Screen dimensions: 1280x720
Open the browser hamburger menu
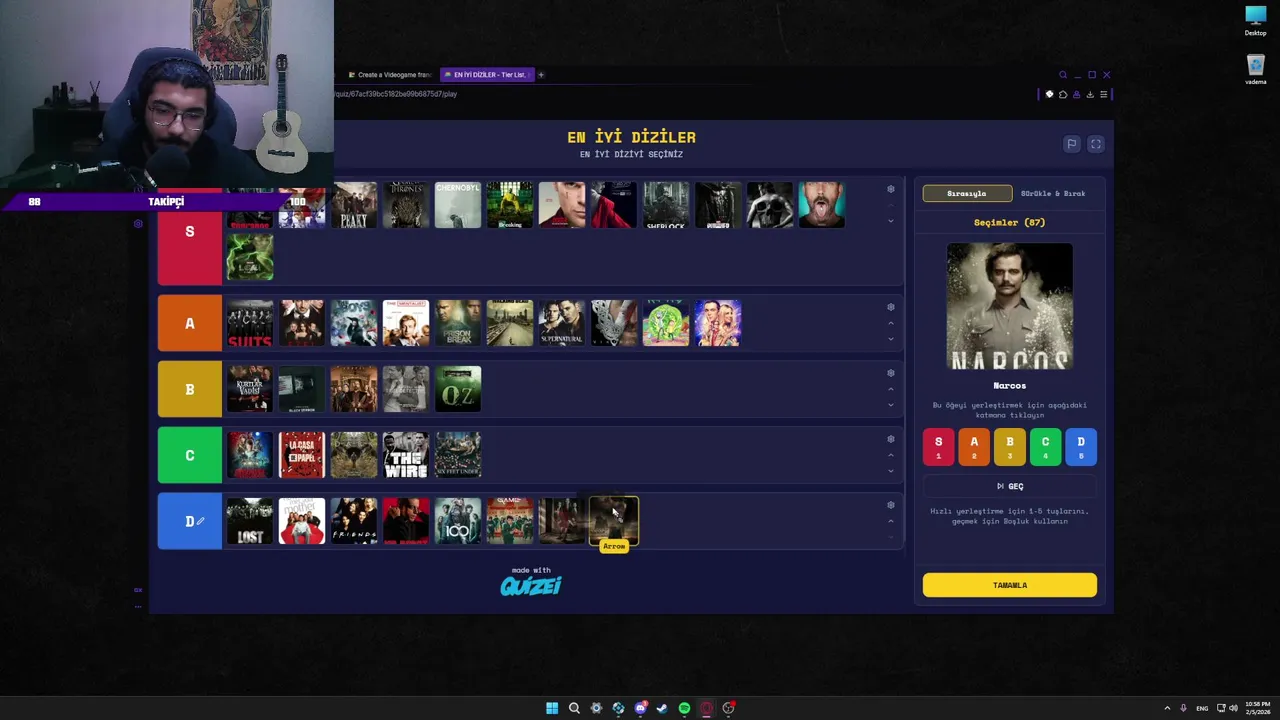[x=1104, y=94]
